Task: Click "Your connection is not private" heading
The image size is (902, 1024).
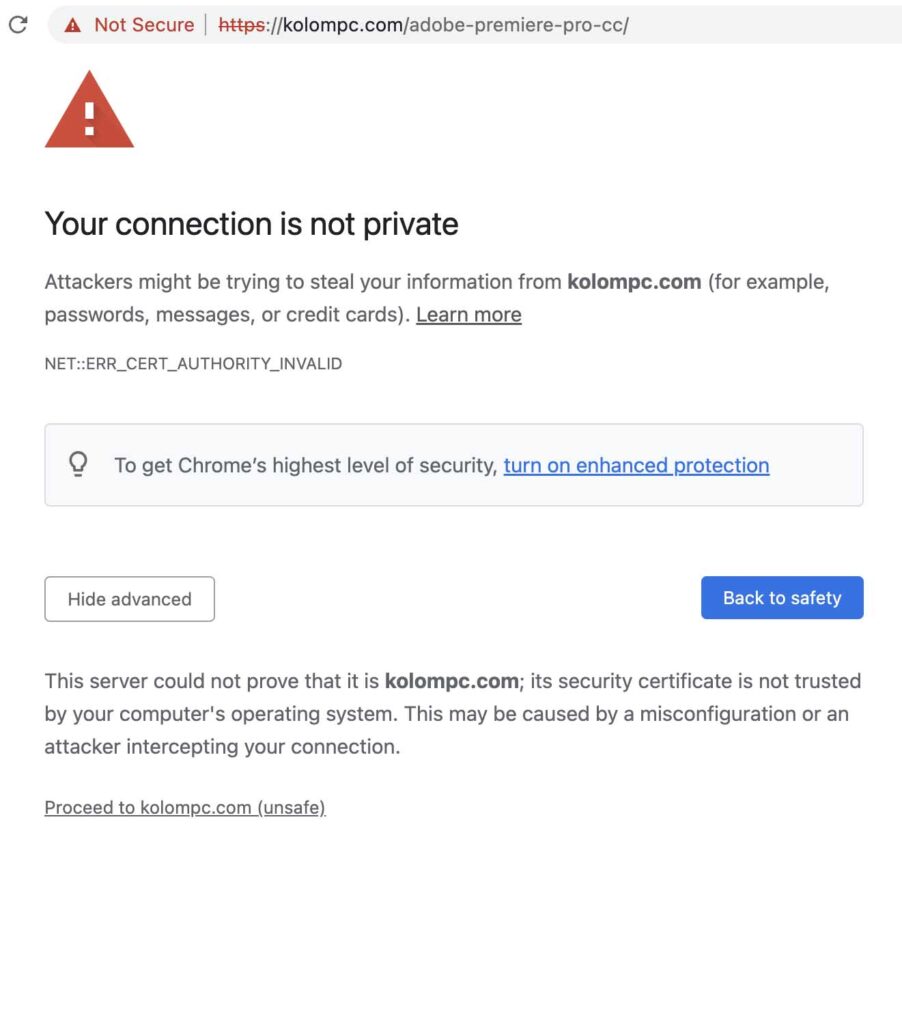Action: (x=251, y=224)
